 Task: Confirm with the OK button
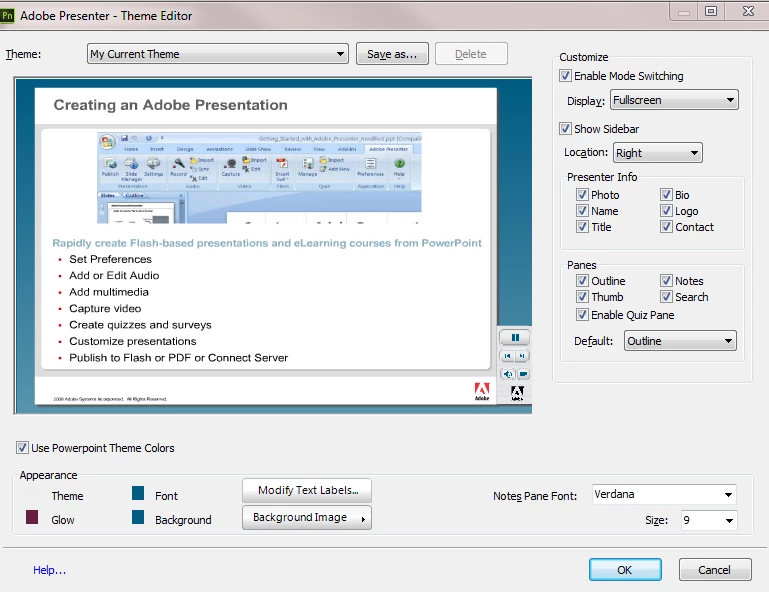point(625,570)
